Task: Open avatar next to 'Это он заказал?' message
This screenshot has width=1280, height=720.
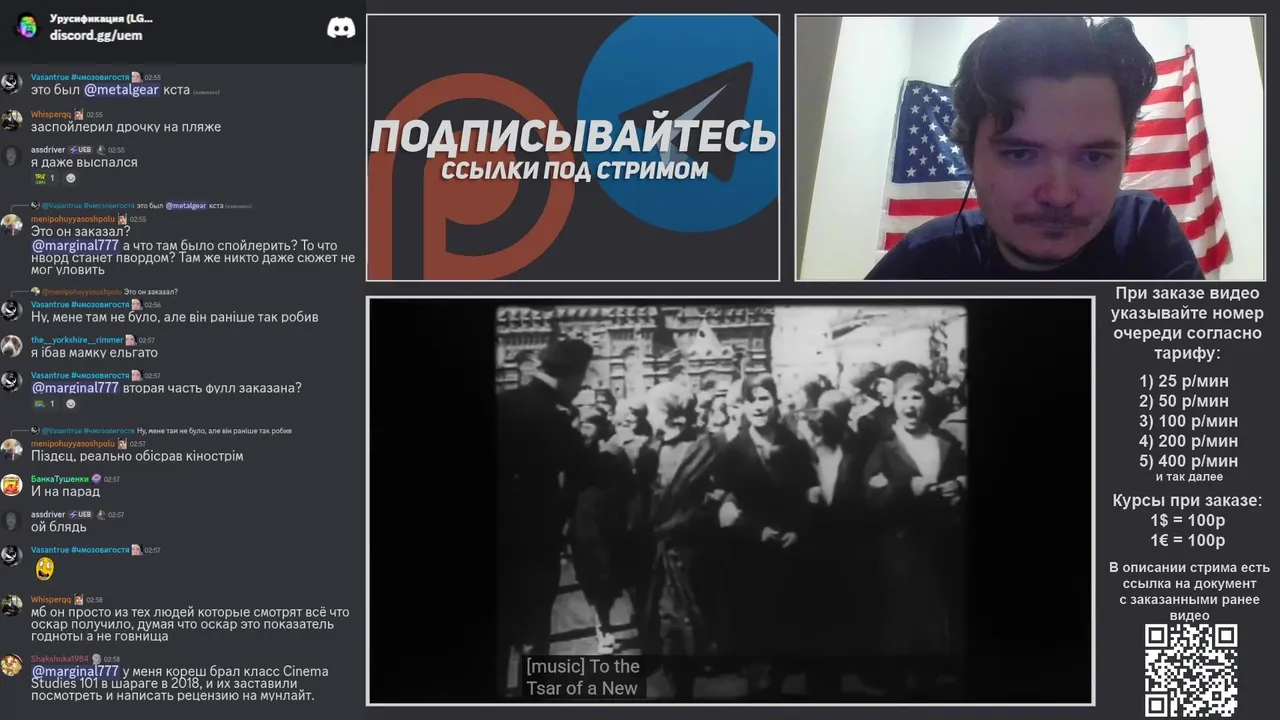Action: pos(12,226)
